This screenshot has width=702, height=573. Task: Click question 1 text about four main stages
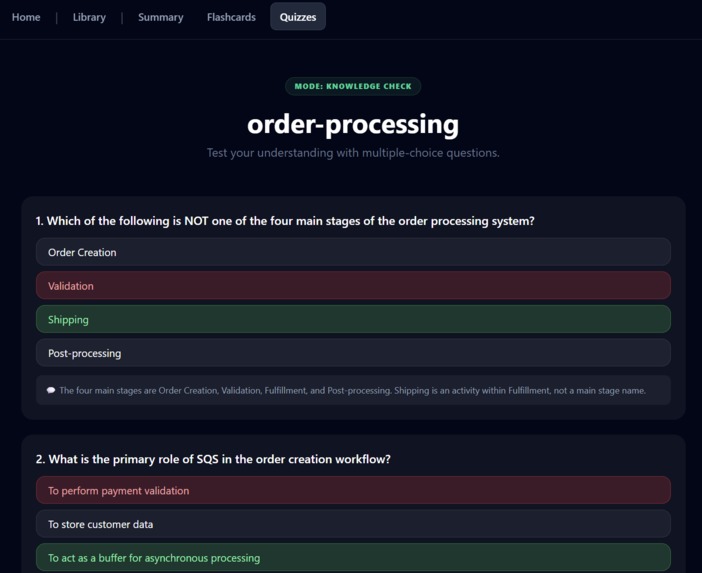point(285,221)
